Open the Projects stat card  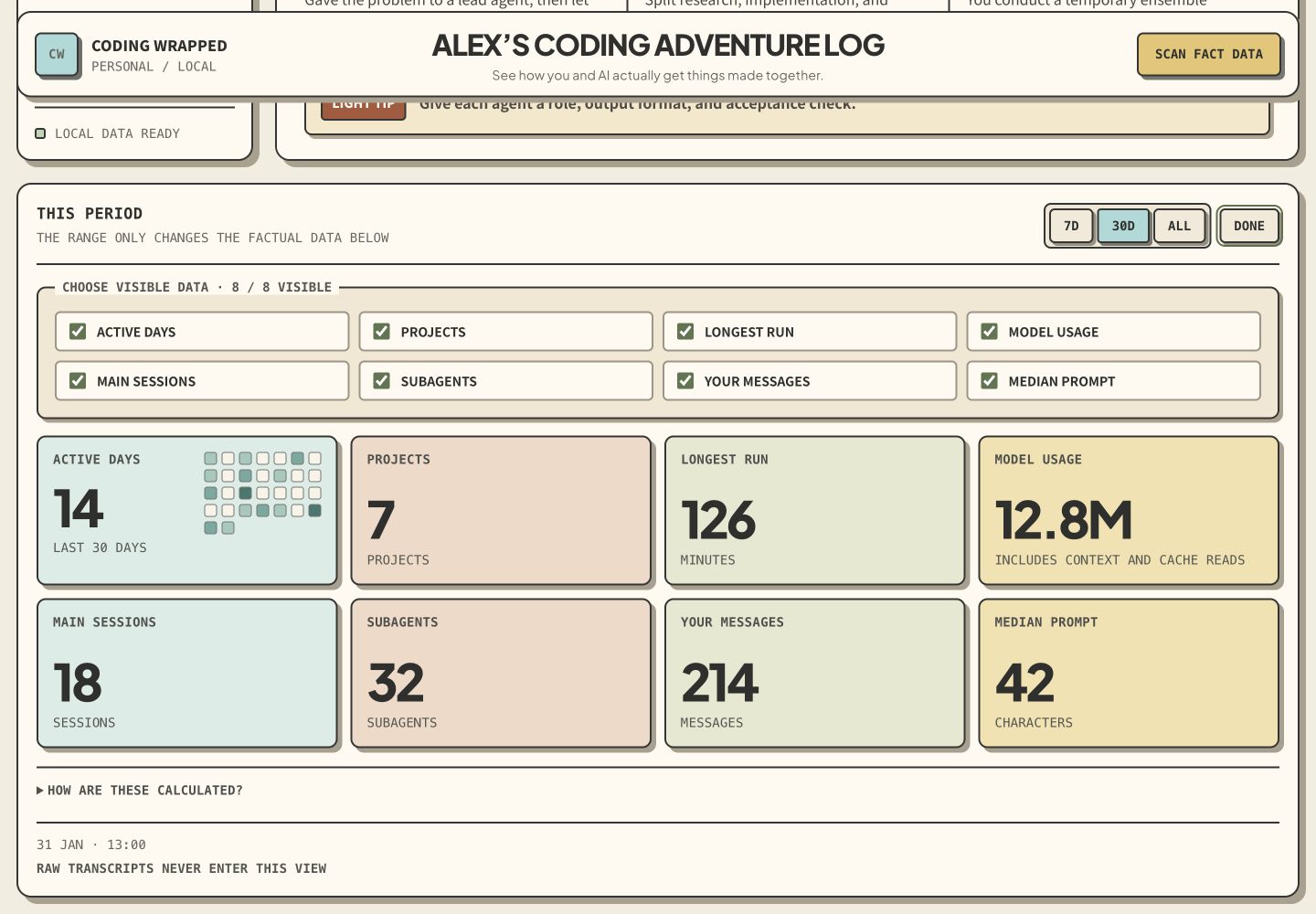point(501,510)
